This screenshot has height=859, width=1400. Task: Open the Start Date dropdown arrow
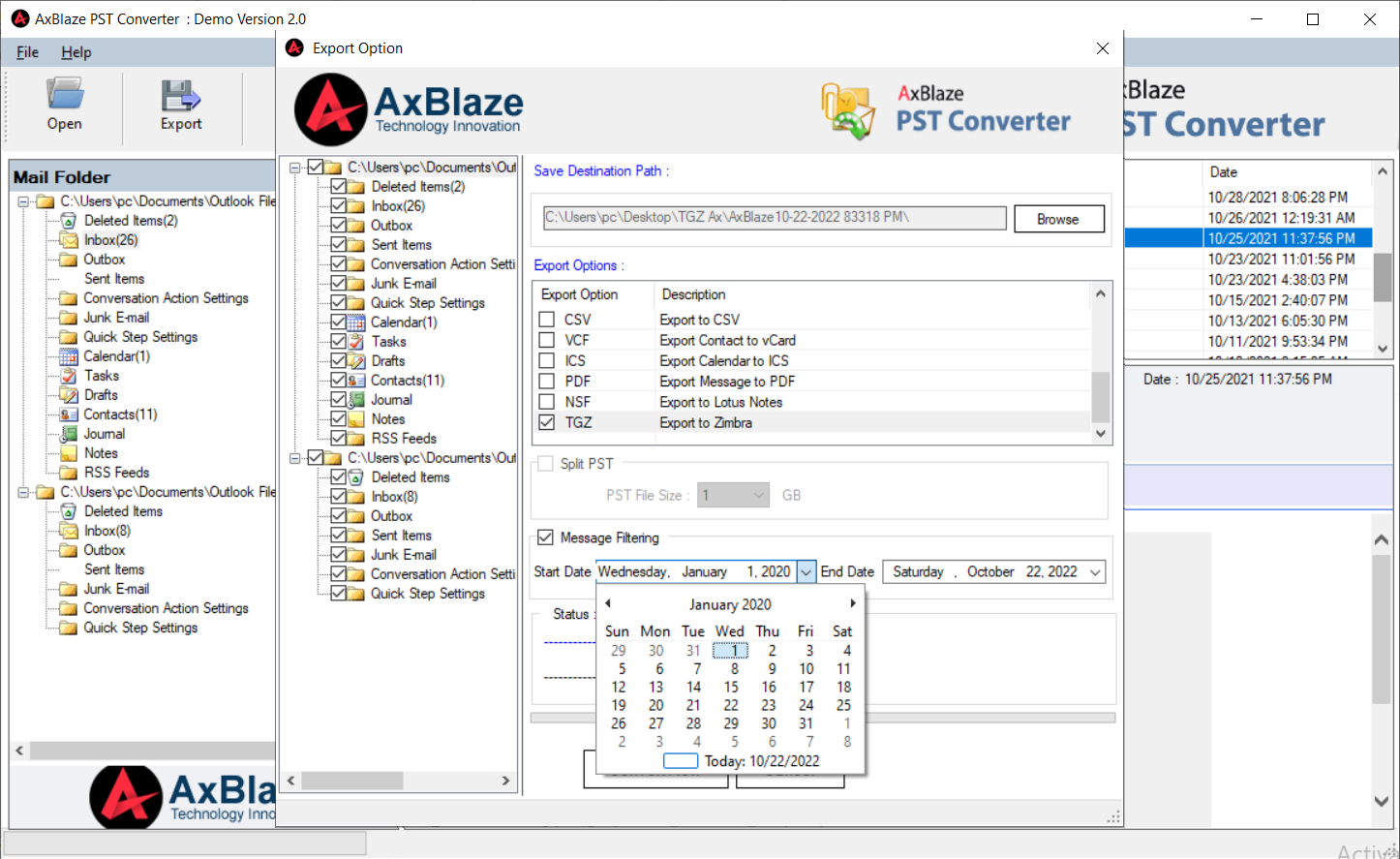[x=806, y=572]
